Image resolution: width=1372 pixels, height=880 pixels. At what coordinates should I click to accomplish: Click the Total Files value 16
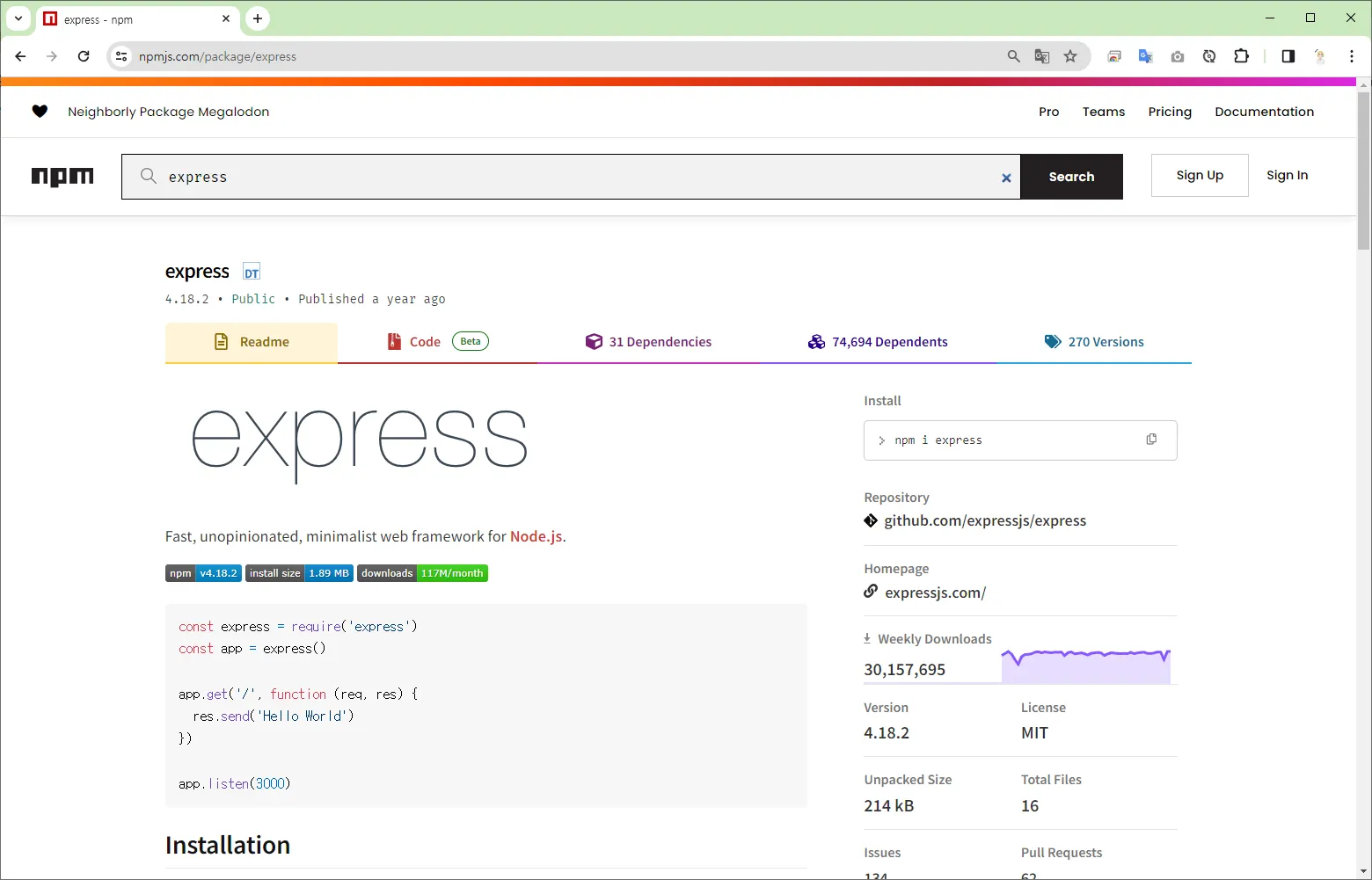pos(1030,806)
